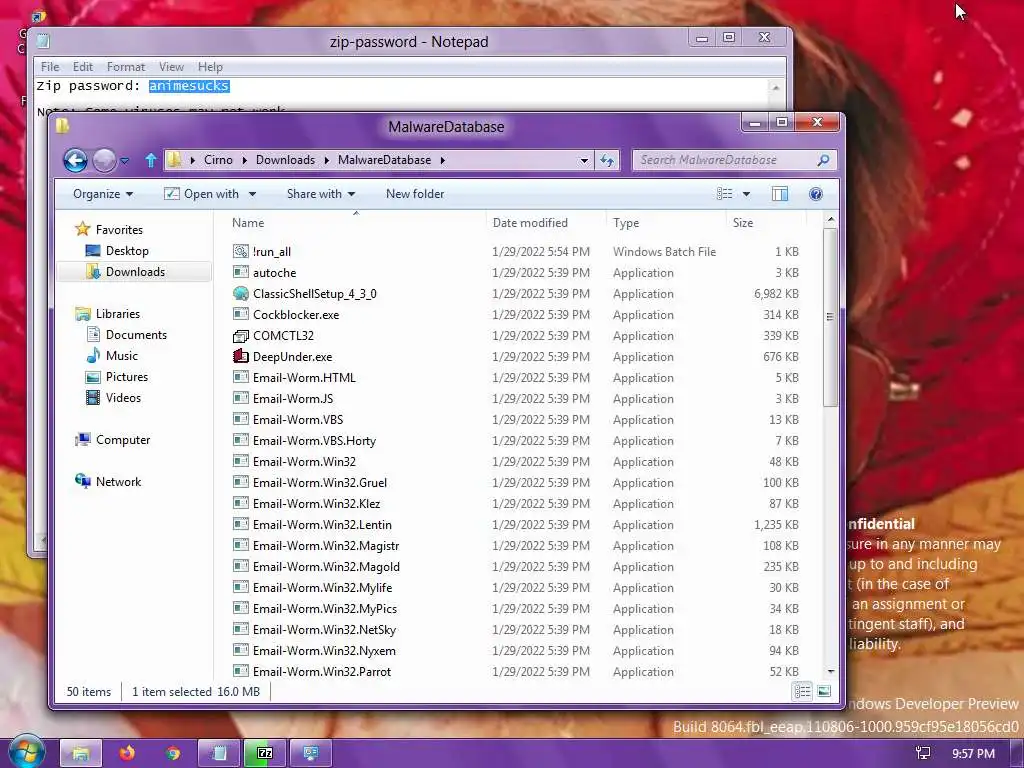Expand the Open with dropdown arrow
This screenshot has height=768, width=1024.
252,195
